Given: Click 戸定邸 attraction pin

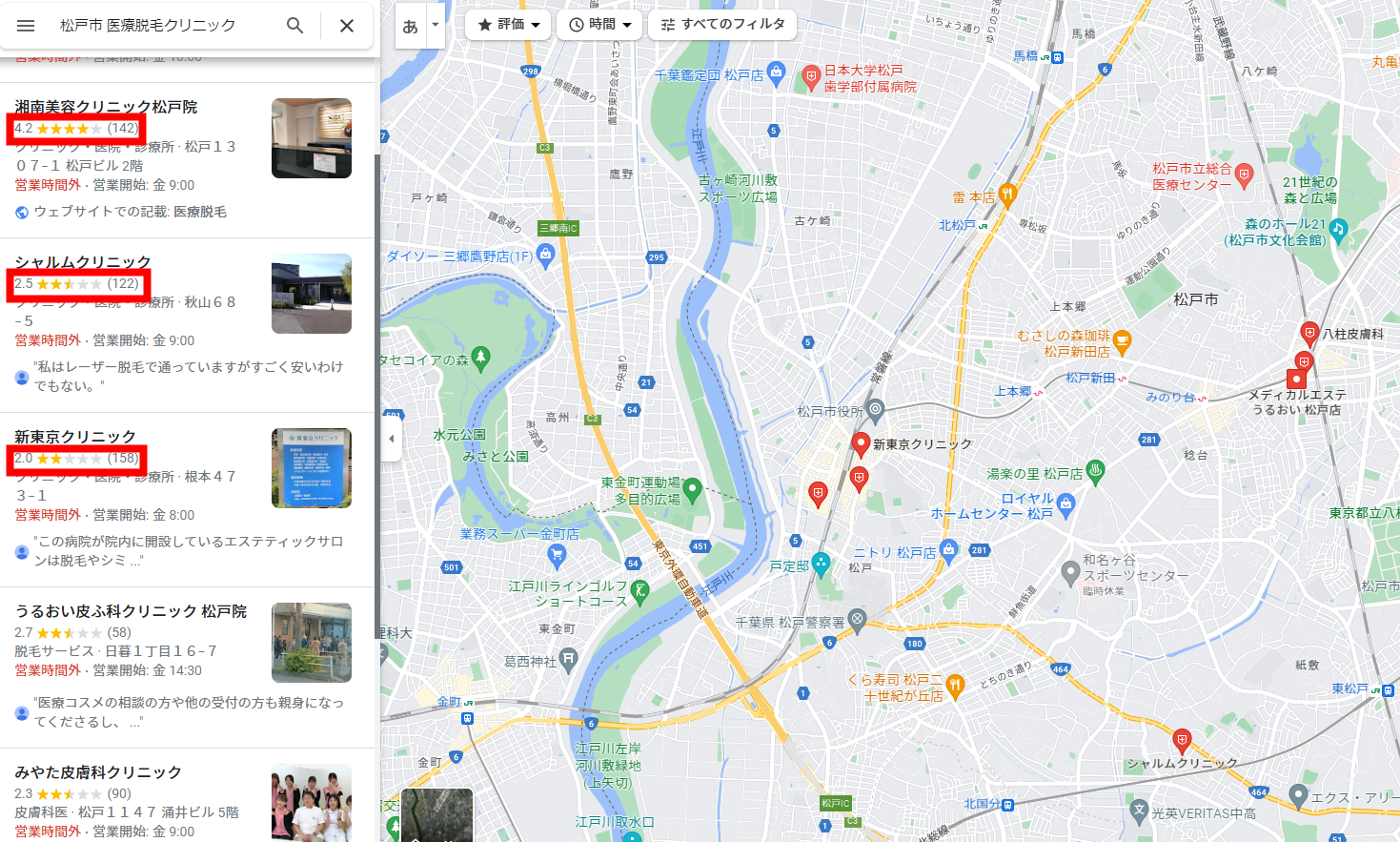Looking at the screenshot, I should 821,563.
